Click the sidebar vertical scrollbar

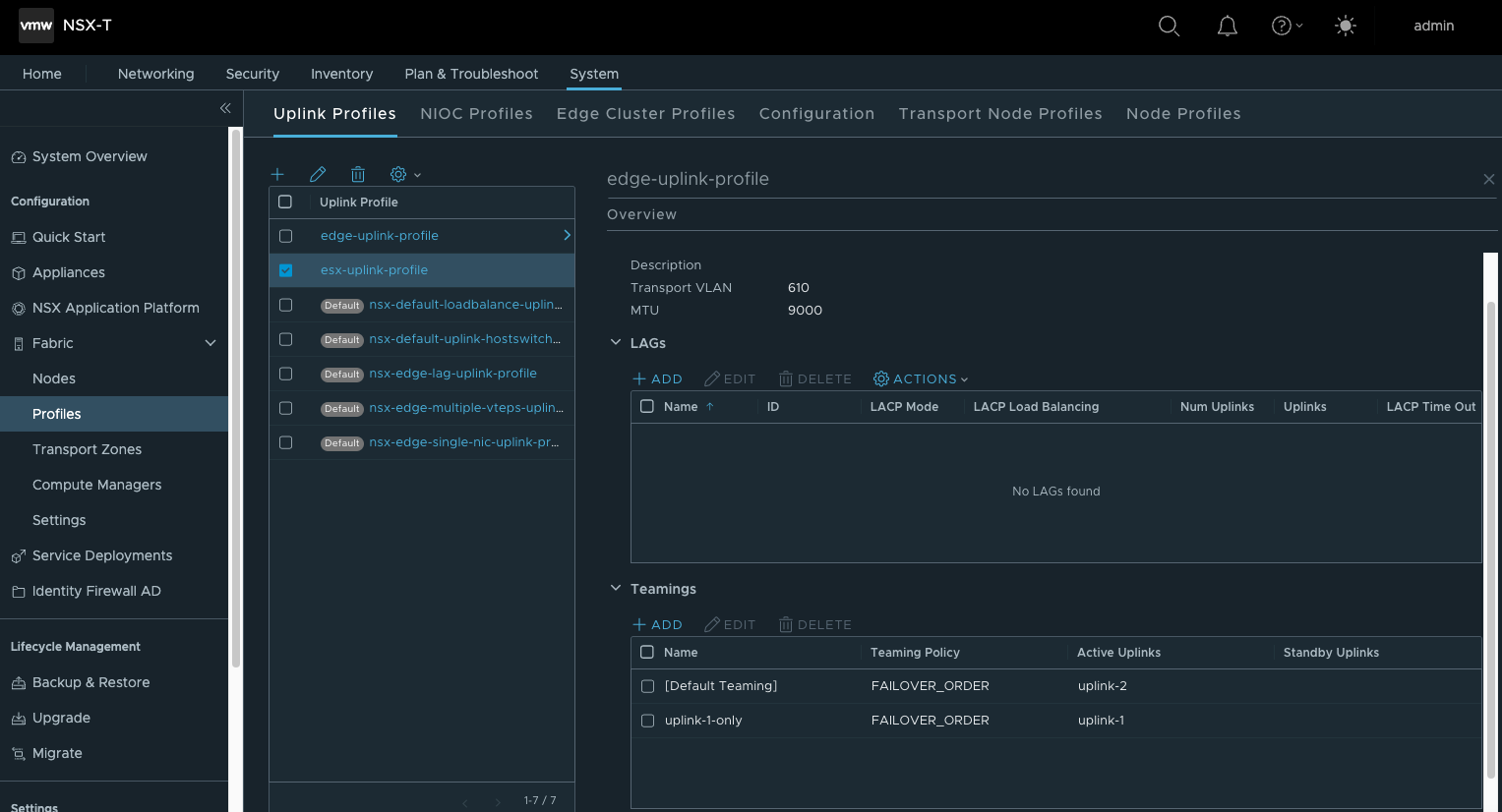[235, 398]
